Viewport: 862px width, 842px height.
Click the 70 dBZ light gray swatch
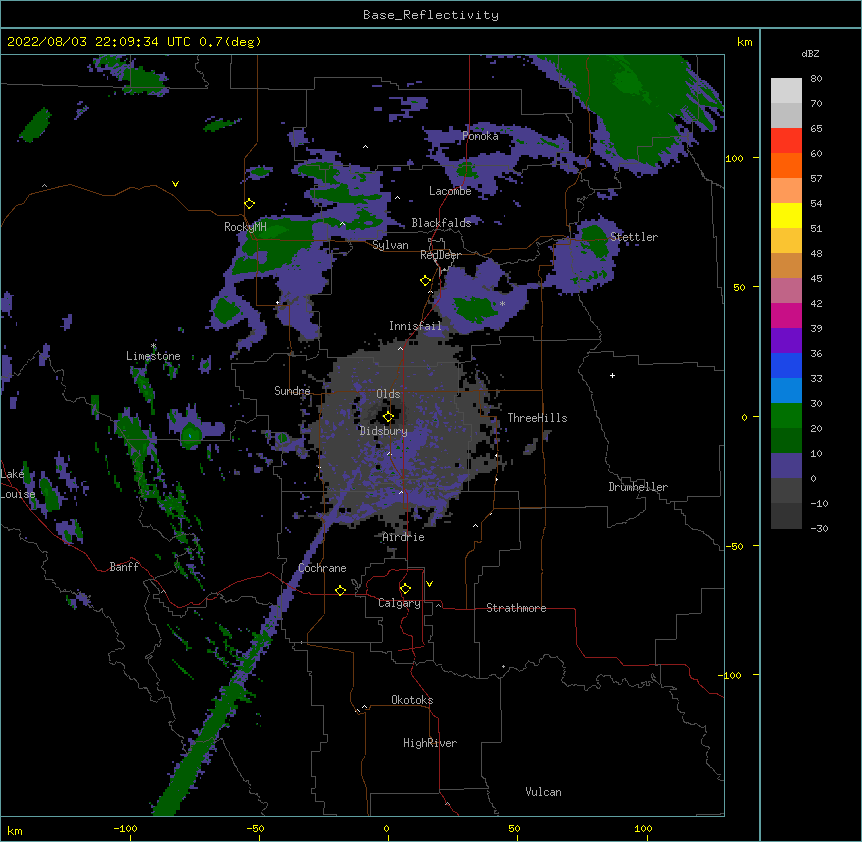point(786,91)
